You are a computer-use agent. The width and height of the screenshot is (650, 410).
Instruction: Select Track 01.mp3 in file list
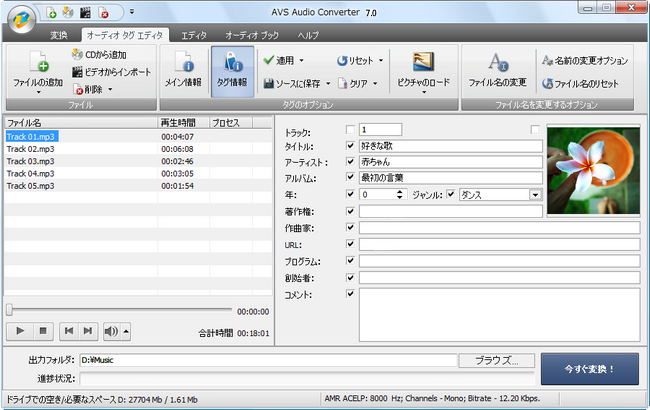click(x=31, y=137)
